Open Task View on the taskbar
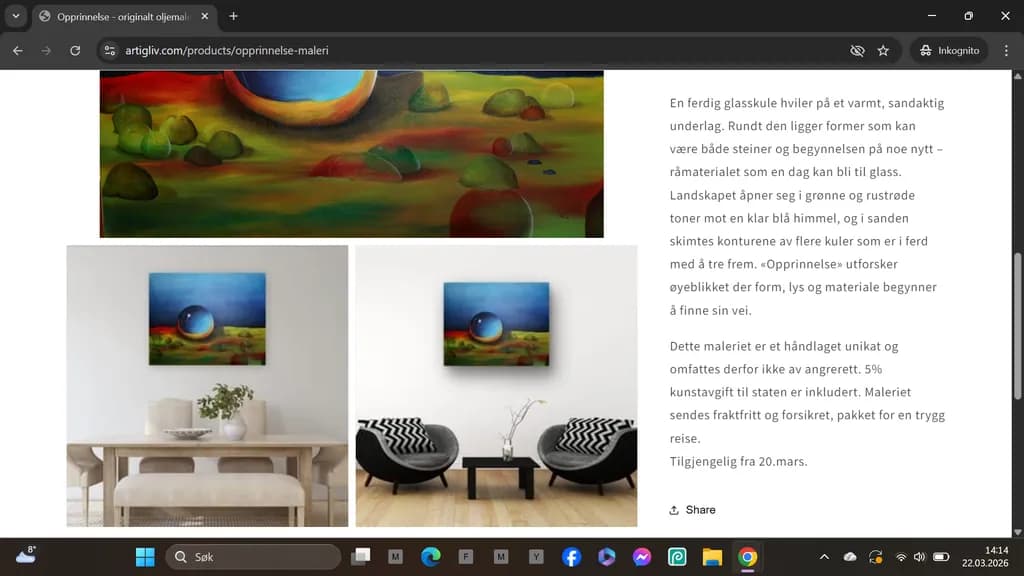 [x=360, y=557]
